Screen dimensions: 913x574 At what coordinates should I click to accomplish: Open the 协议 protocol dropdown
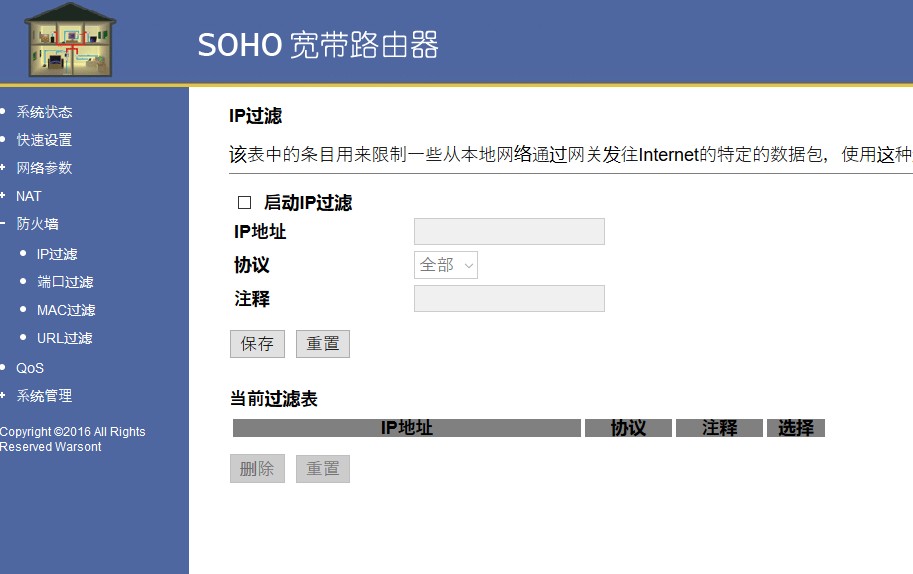click(446, 265)
